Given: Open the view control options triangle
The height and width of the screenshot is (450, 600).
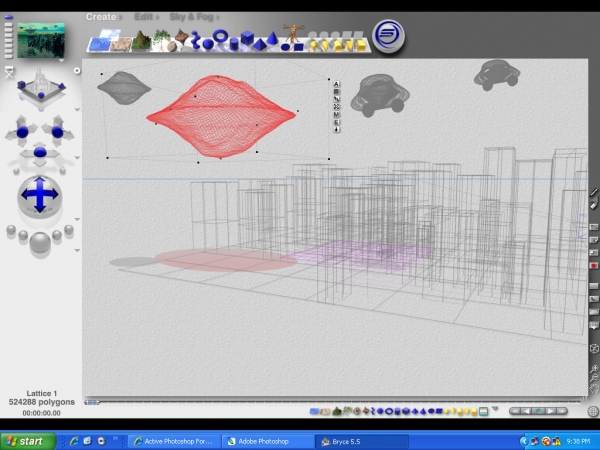Looking at the screenshot, I should point(77,110).
